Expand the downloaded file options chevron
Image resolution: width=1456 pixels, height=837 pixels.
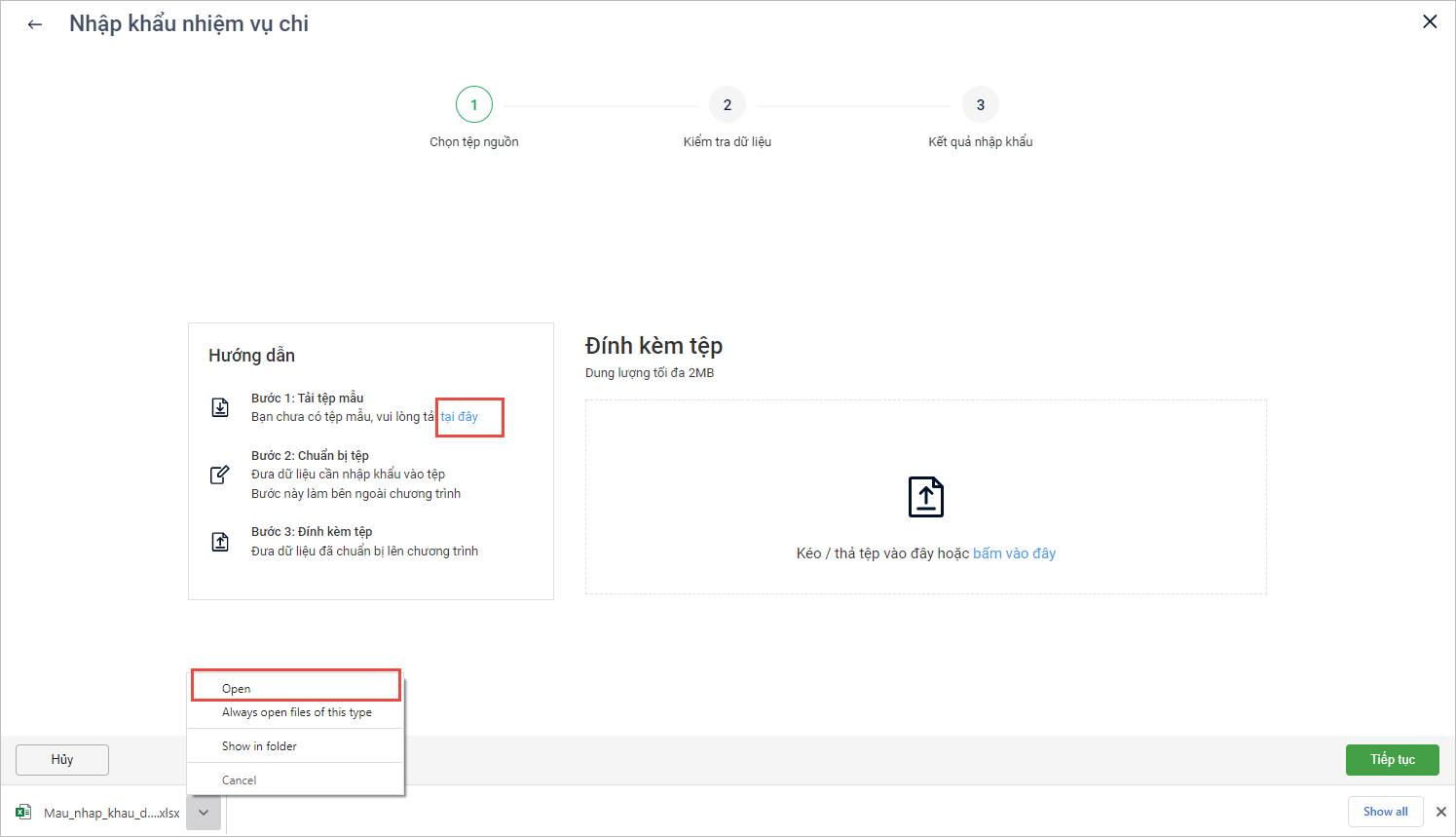pyautogui.click(x=204, y=812)
